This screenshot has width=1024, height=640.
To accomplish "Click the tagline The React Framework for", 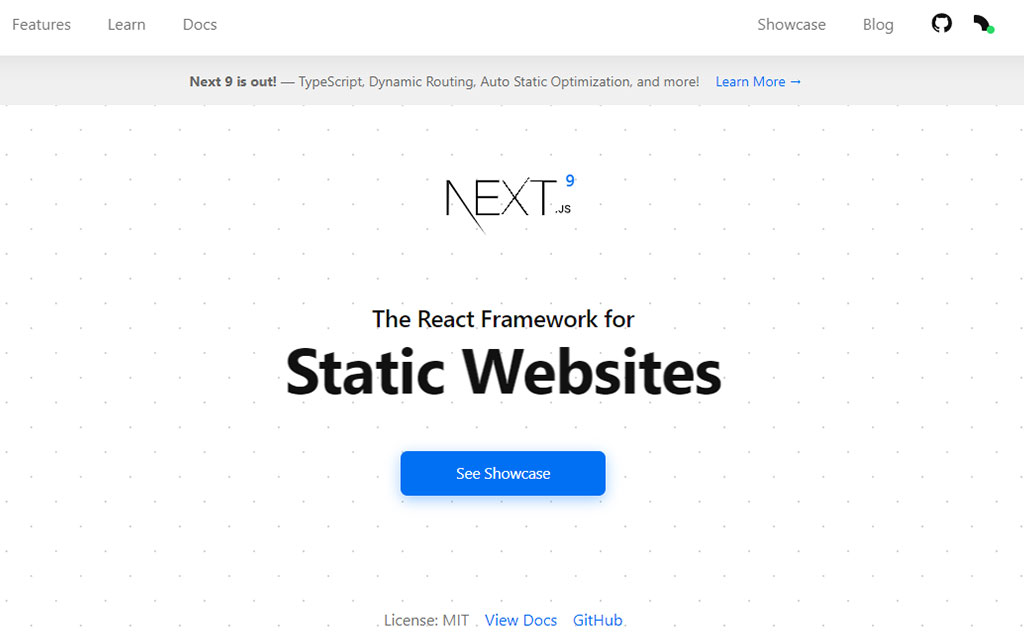I will click(x=503, y=319).
